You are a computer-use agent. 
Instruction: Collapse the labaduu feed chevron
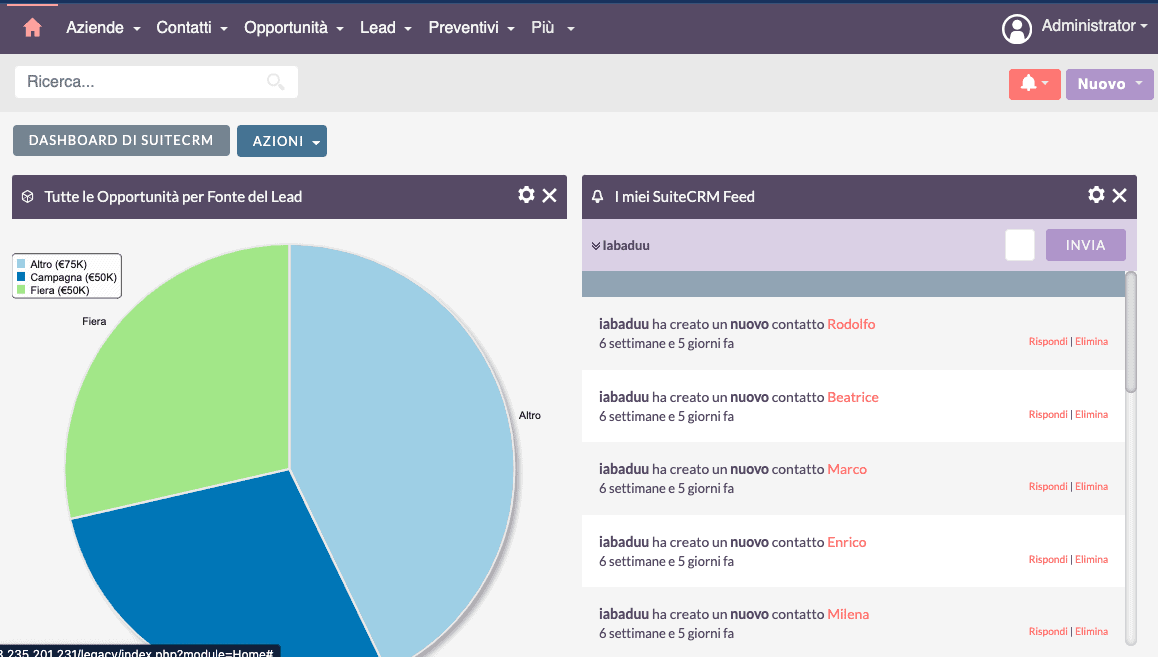click(x=595, y=246)
